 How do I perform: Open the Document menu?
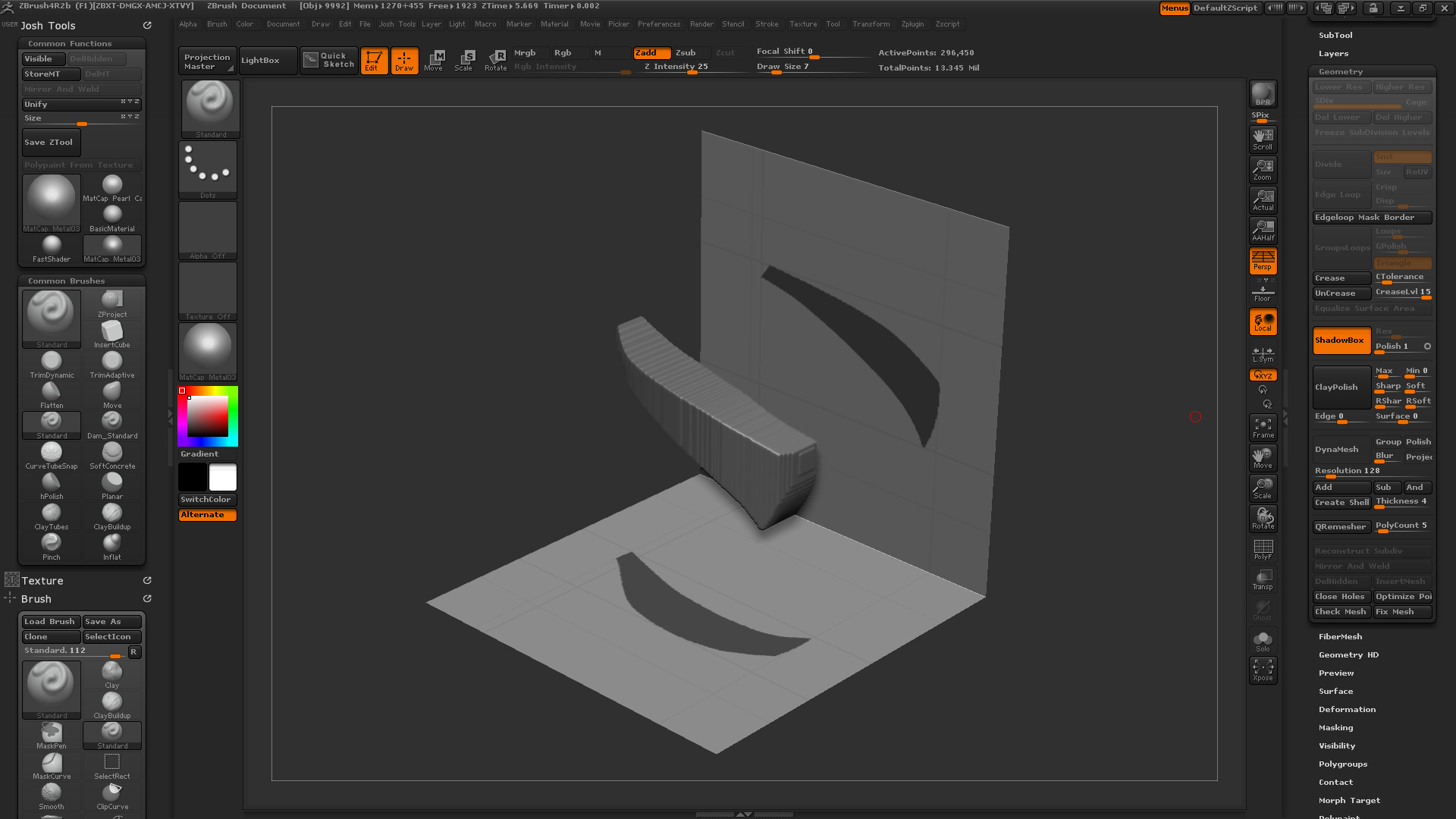283,24
